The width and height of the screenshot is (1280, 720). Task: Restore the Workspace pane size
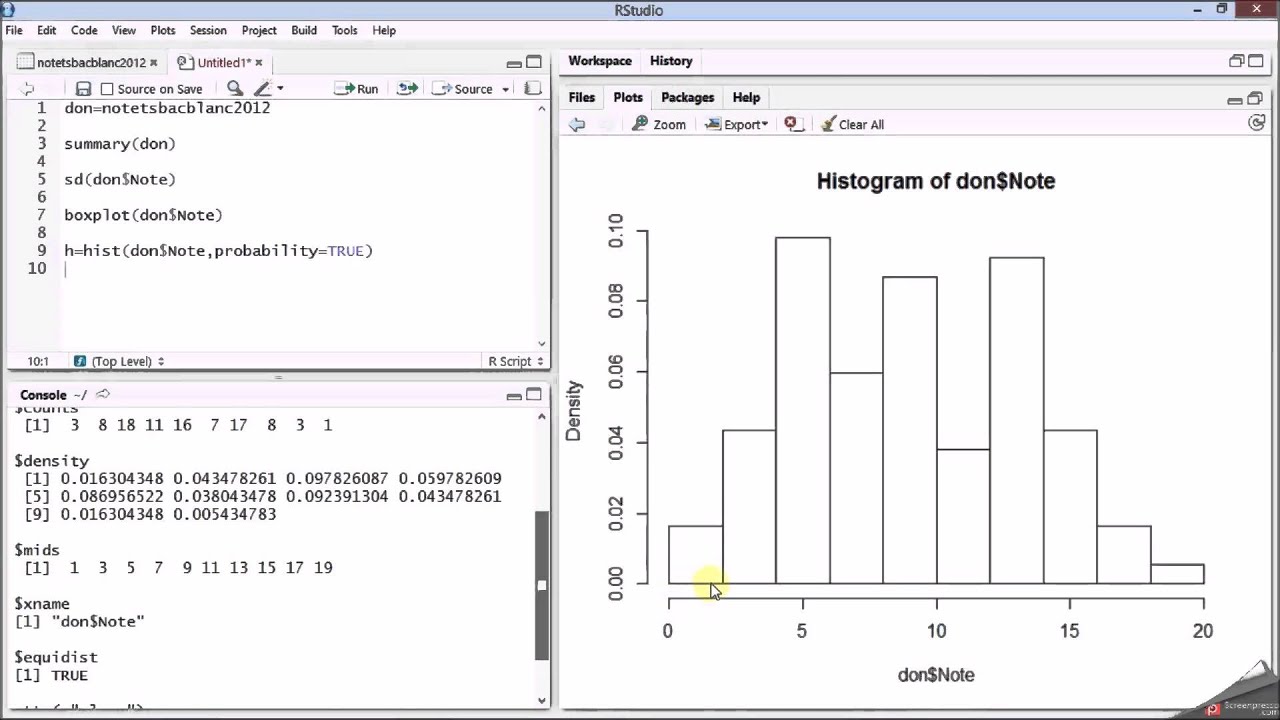click(1236, 61)
